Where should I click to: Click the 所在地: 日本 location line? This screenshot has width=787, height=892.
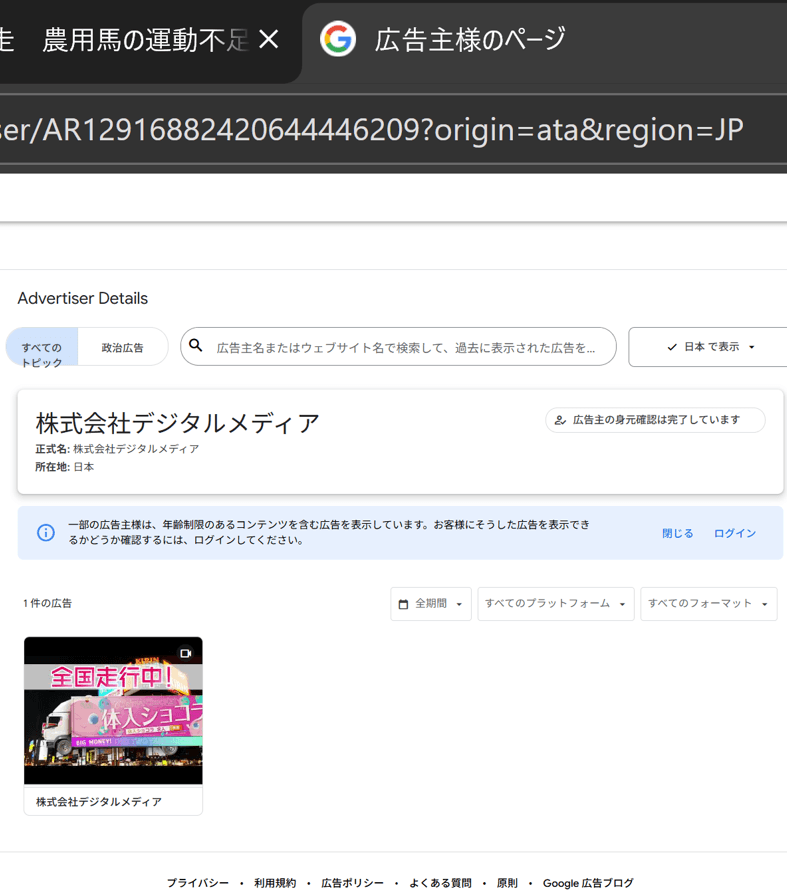(64, 467)
